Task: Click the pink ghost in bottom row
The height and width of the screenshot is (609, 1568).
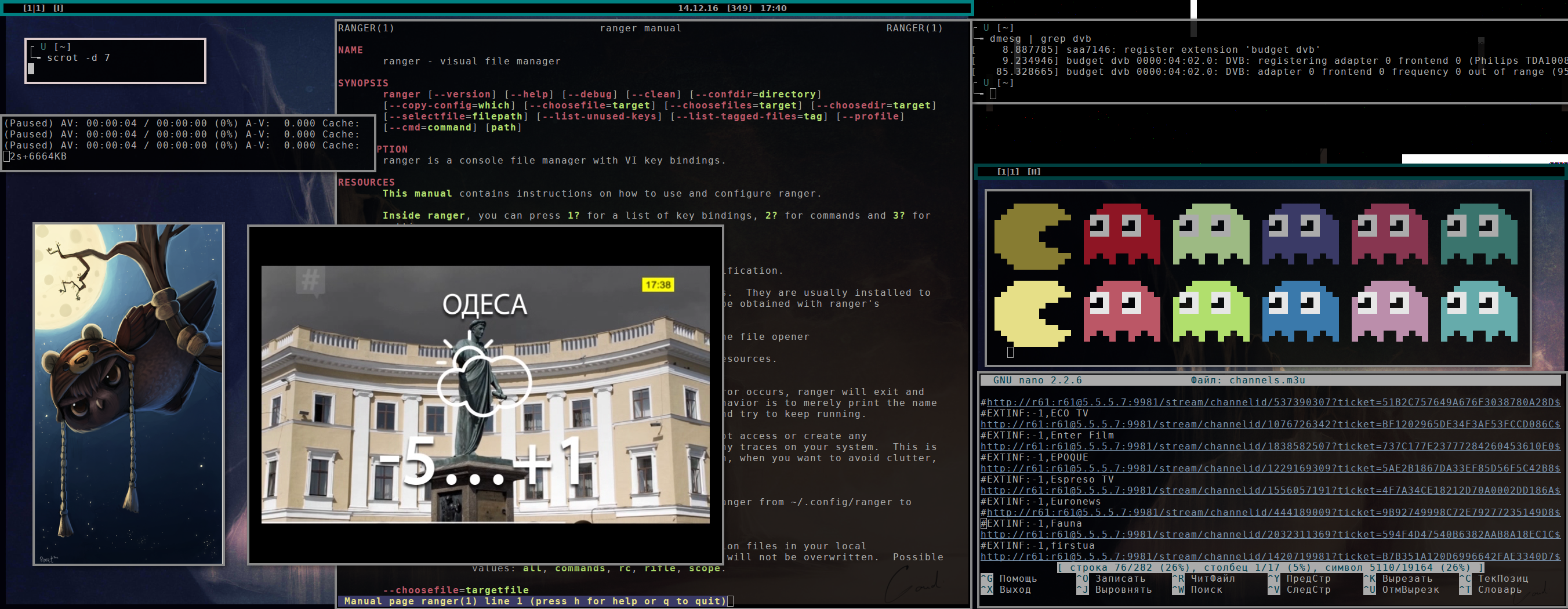Action: tap(1389, 311)
